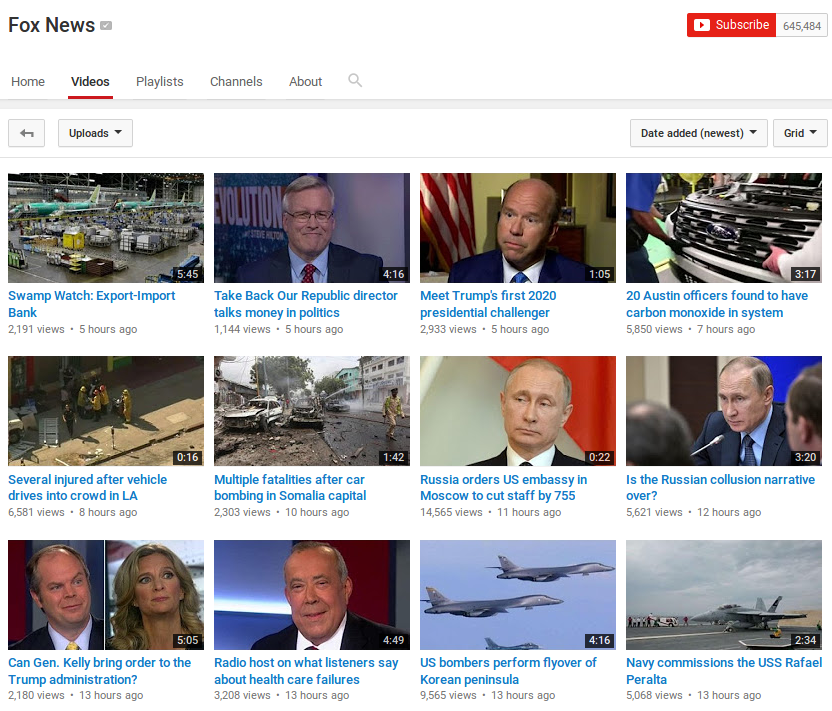
Task: Open the Grid view dropdown
Action: tap(799, 133)
